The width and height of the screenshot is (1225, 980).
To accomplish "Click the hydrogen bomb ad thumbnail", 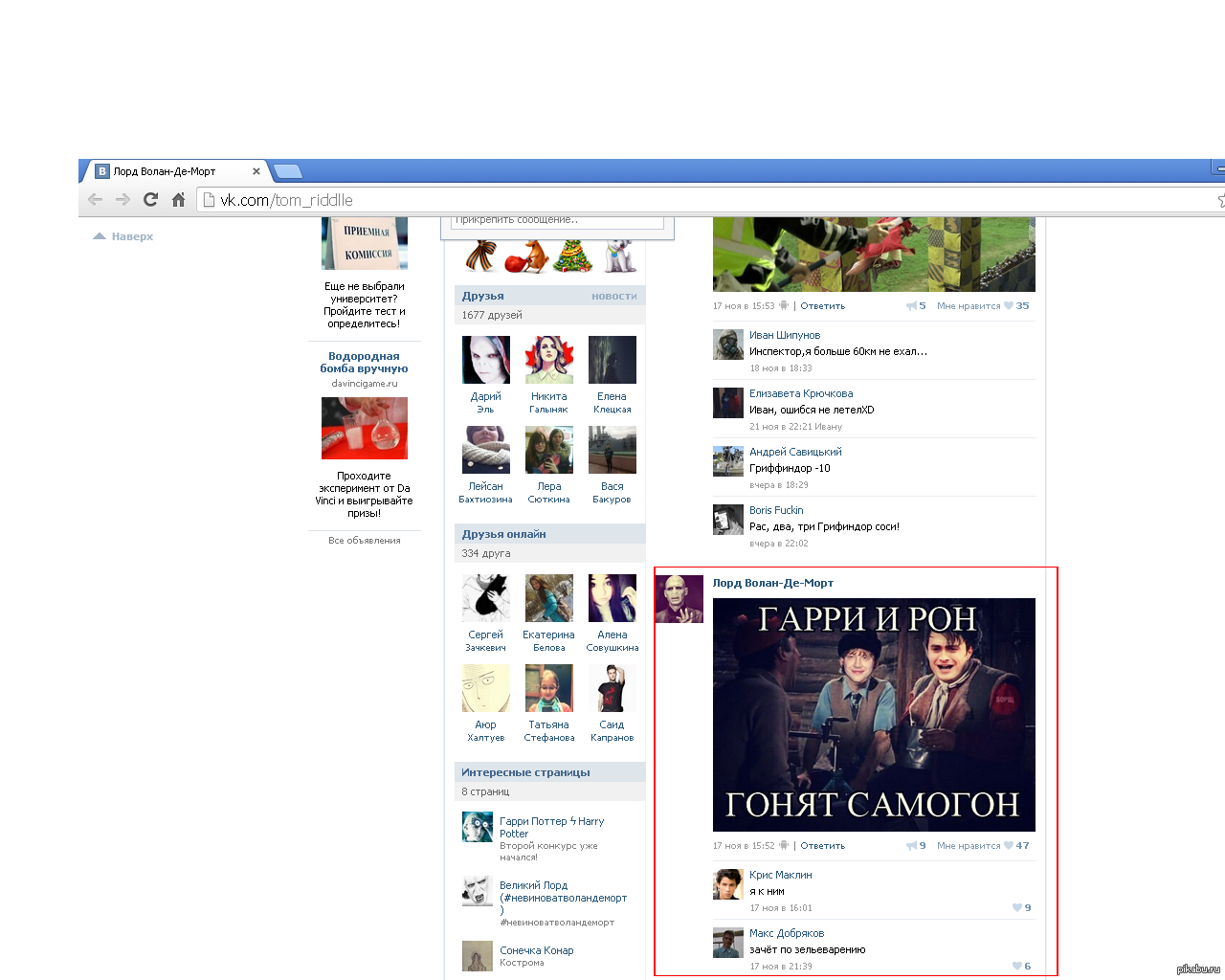I will [365, 428].
